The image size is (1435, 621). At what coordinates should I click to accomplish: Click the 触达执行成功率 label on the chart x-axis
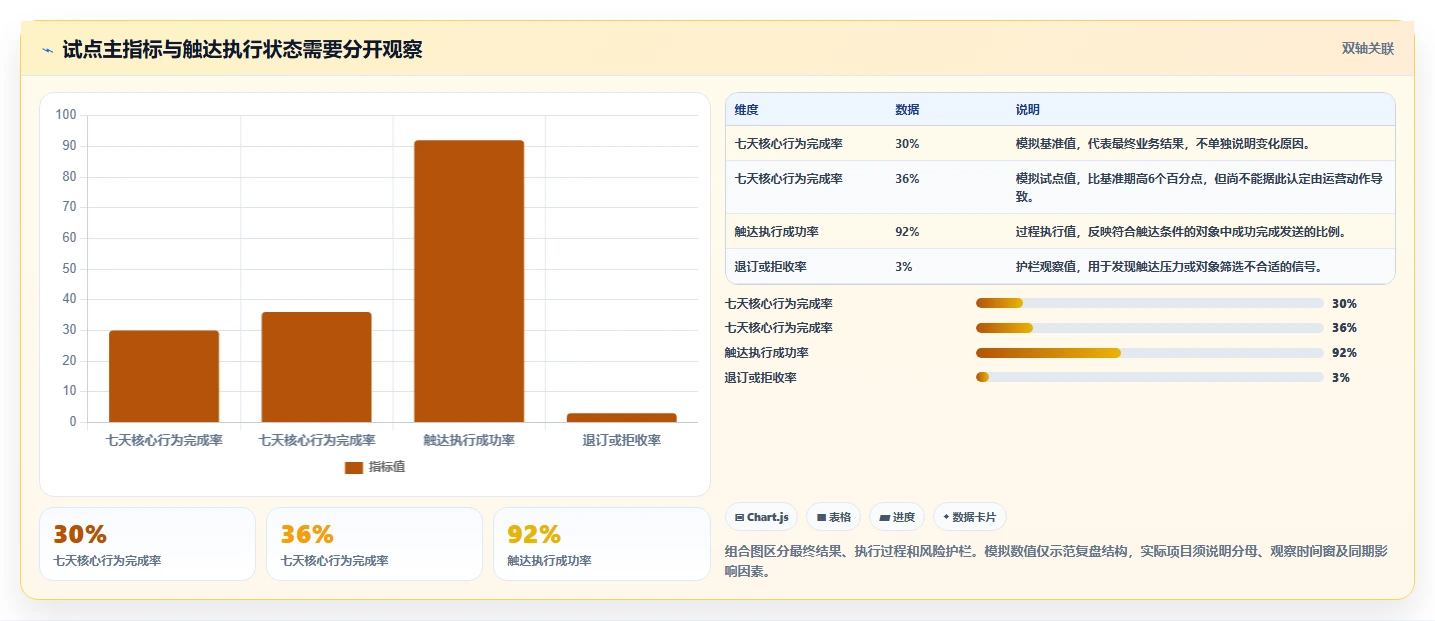469,440
